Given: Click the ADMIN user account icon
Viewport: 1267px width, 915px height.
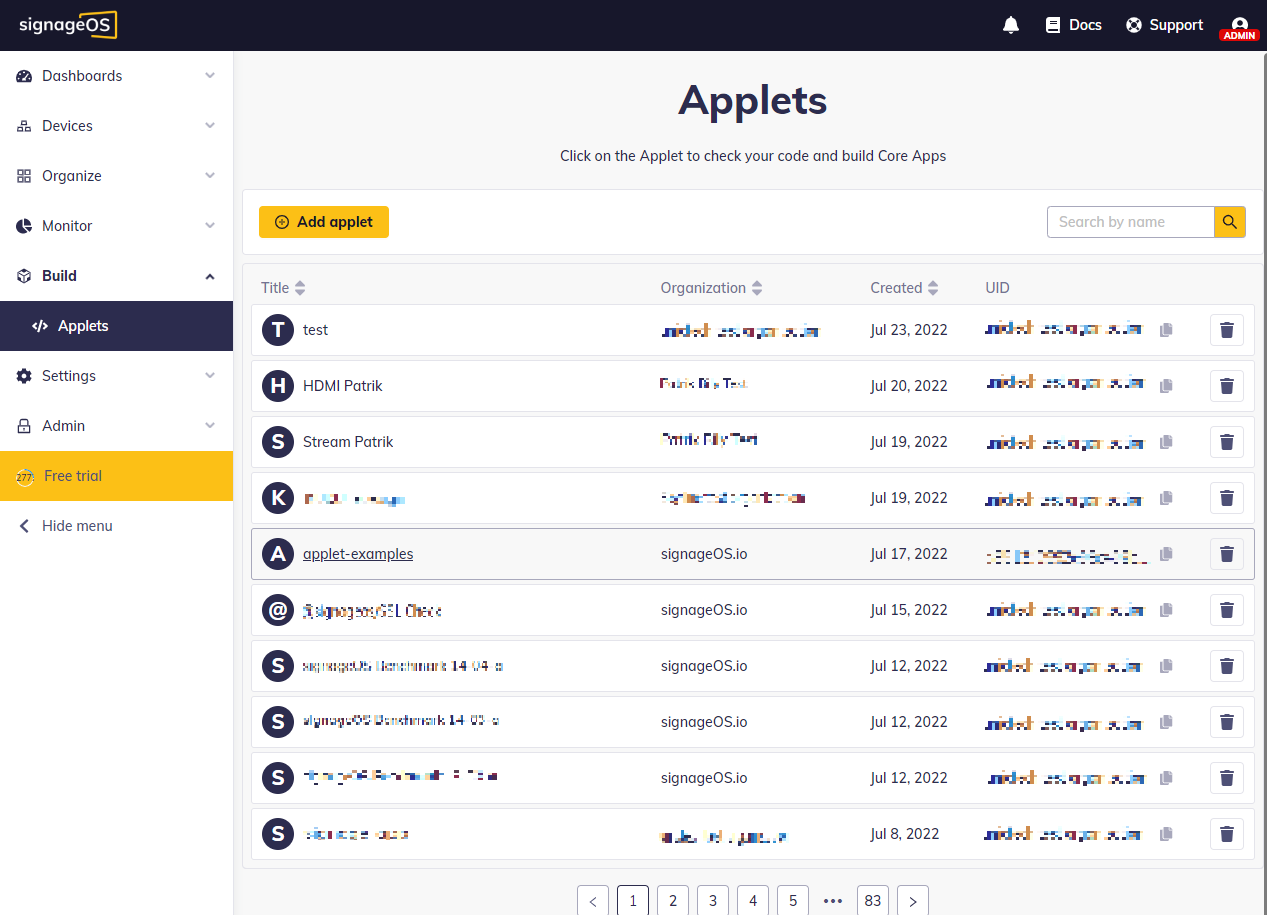Looking at the screenshot, I should point(1239,24).
